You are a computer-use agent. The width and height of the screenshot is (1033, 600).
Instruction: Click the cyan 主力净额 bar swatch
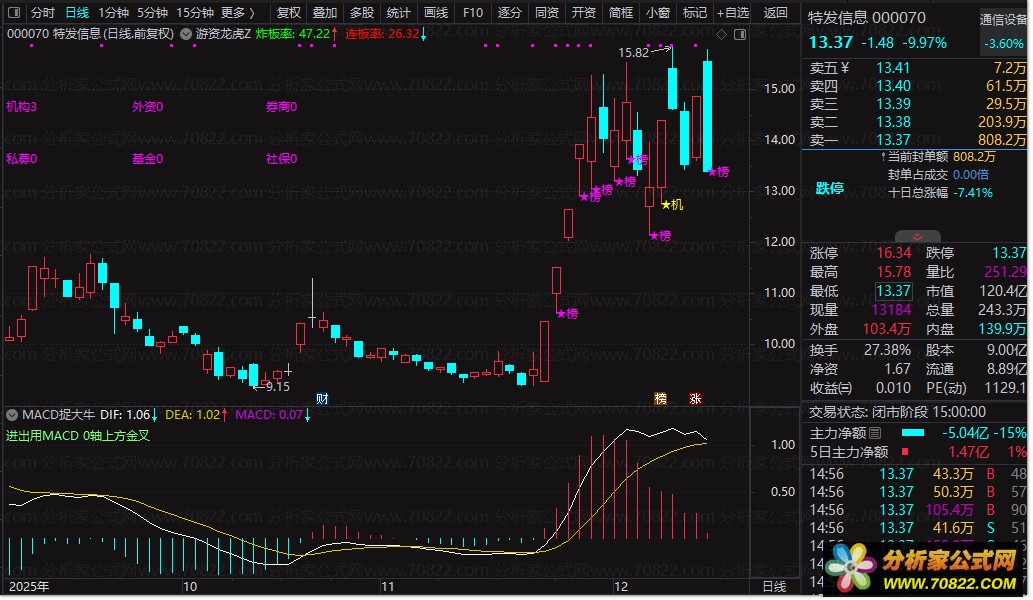coord(912,433)
